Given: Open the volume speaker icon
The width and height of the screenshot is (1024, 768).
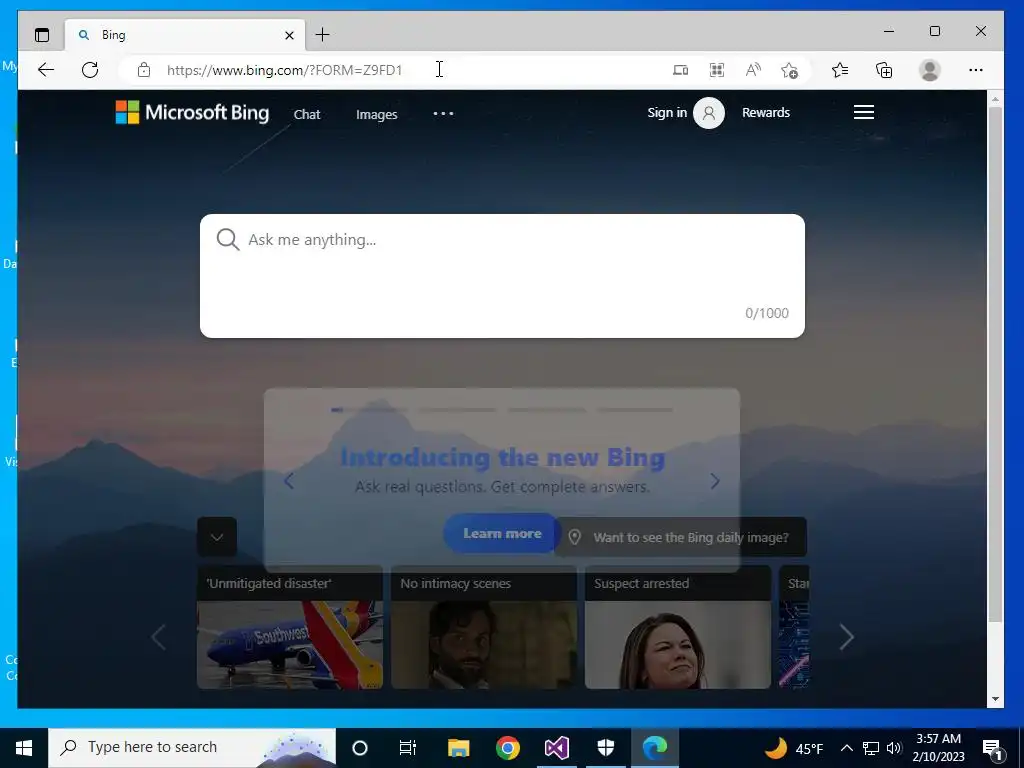Looking at the screenshot, I should coord(894,748).
